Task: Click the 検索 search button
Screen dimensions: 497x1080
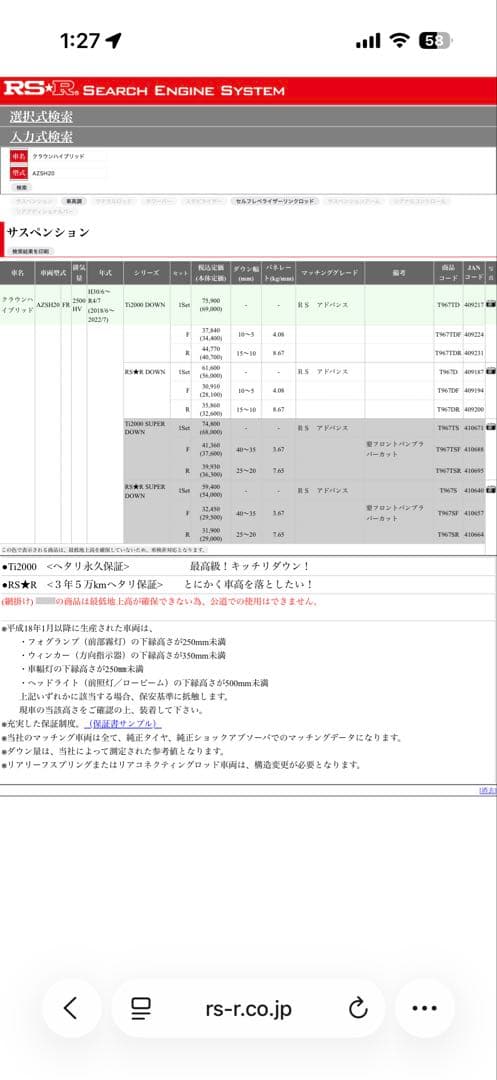Action: pos(21,187)
